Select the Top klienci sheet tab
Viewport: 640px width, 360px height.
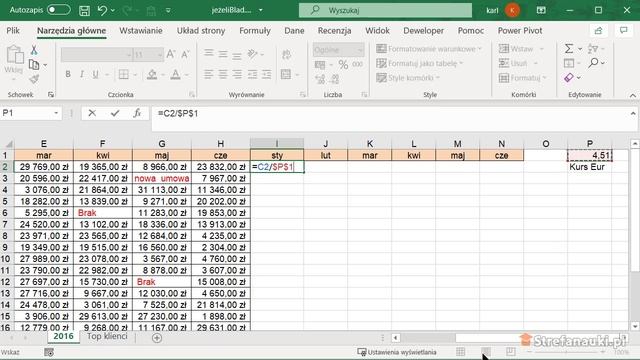point(107,336)
